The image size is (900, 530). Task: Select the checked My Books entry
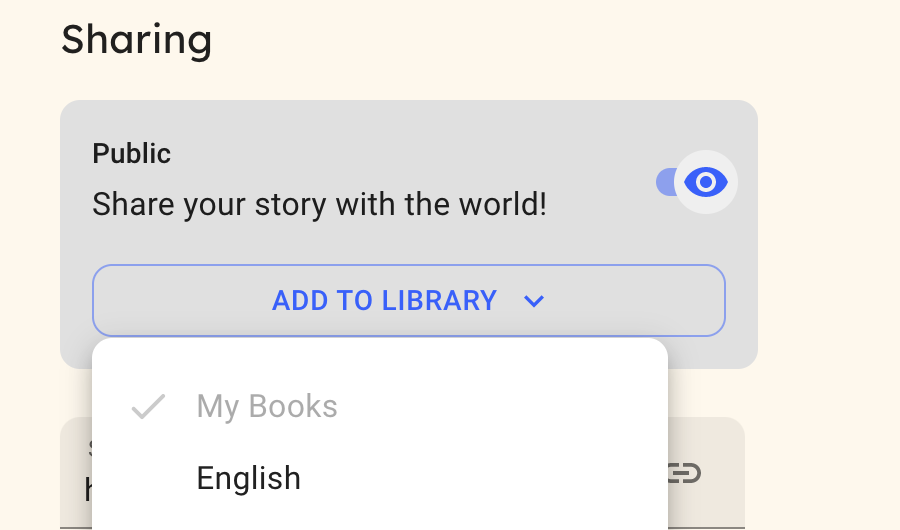(379, 407)
